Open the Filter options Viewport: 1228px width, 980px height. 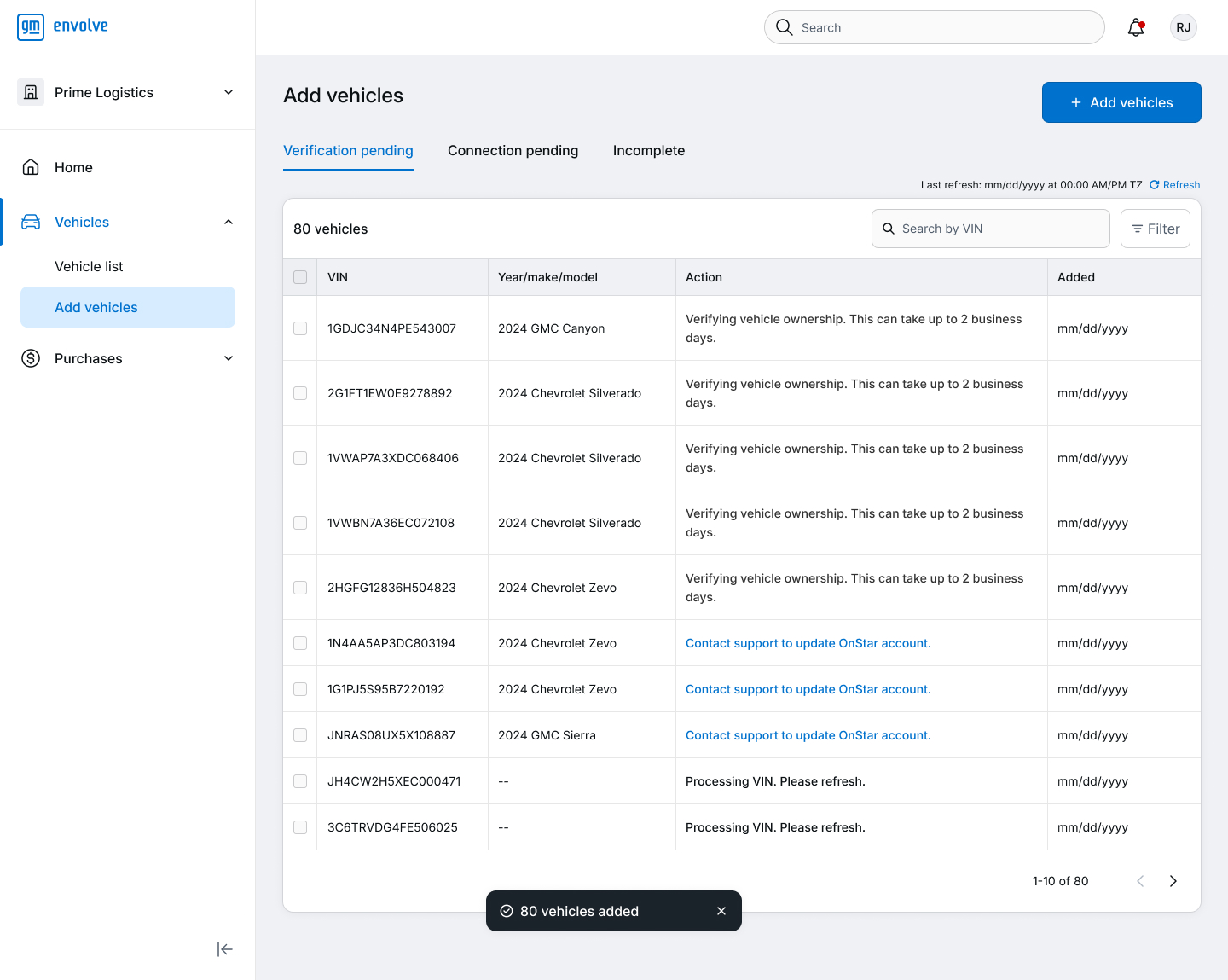pos(1156,229)
